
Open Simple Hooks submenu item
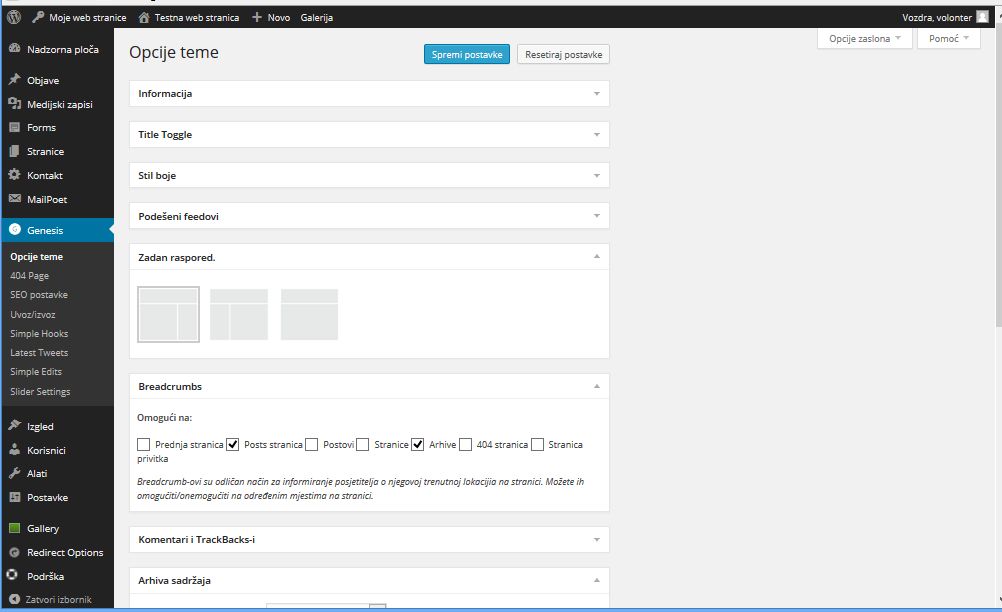coord(39,333)
